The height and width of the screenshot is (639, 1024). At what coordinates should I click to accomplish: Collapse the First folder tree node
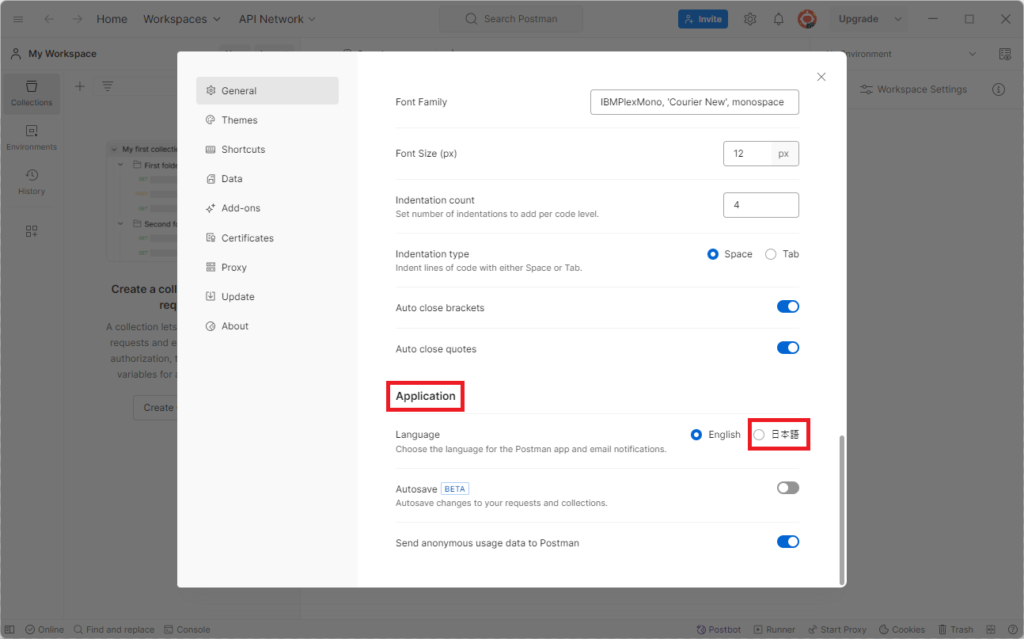[121, 165]
